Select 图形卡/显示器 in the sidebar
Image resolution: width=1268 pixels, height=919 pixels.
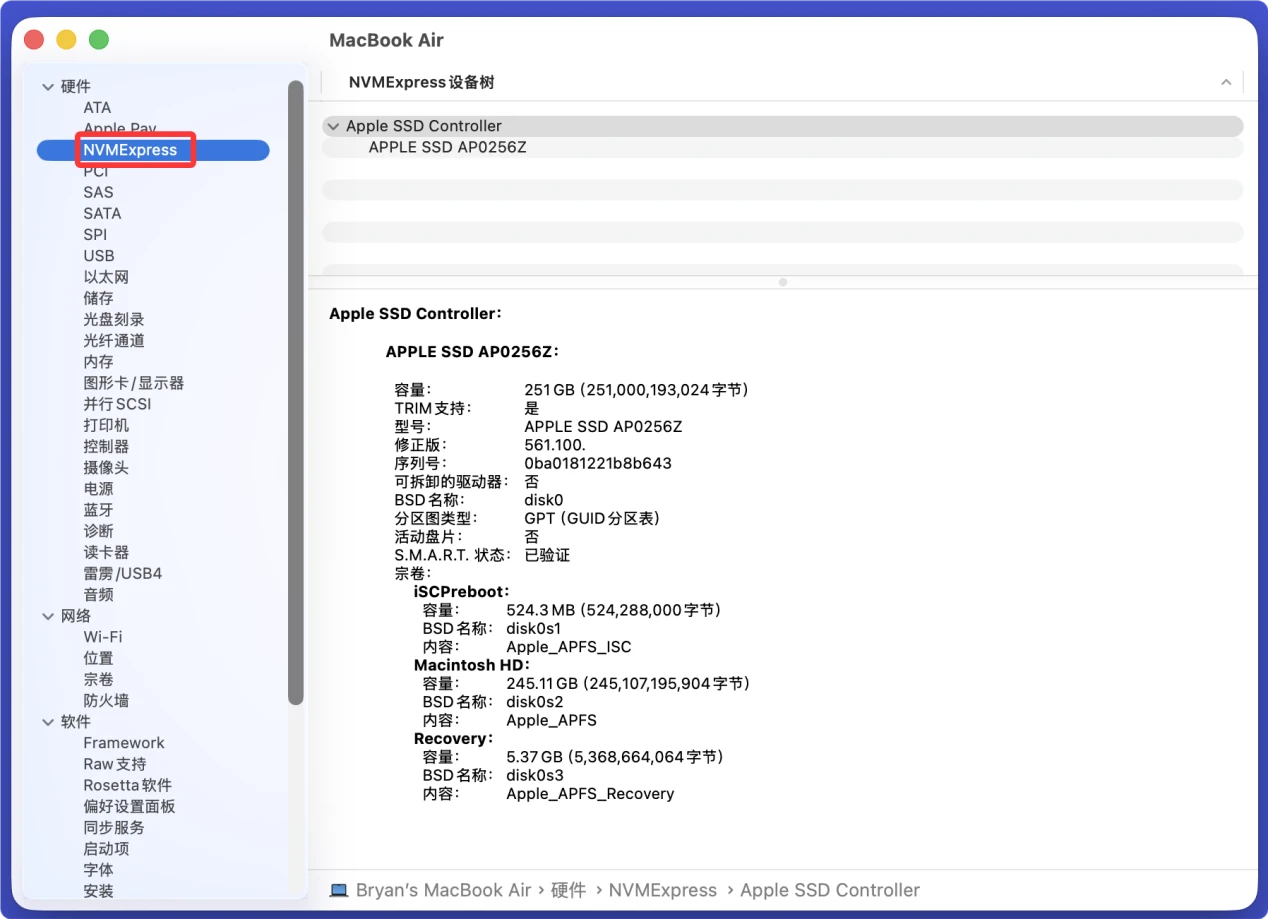[134, 383]
